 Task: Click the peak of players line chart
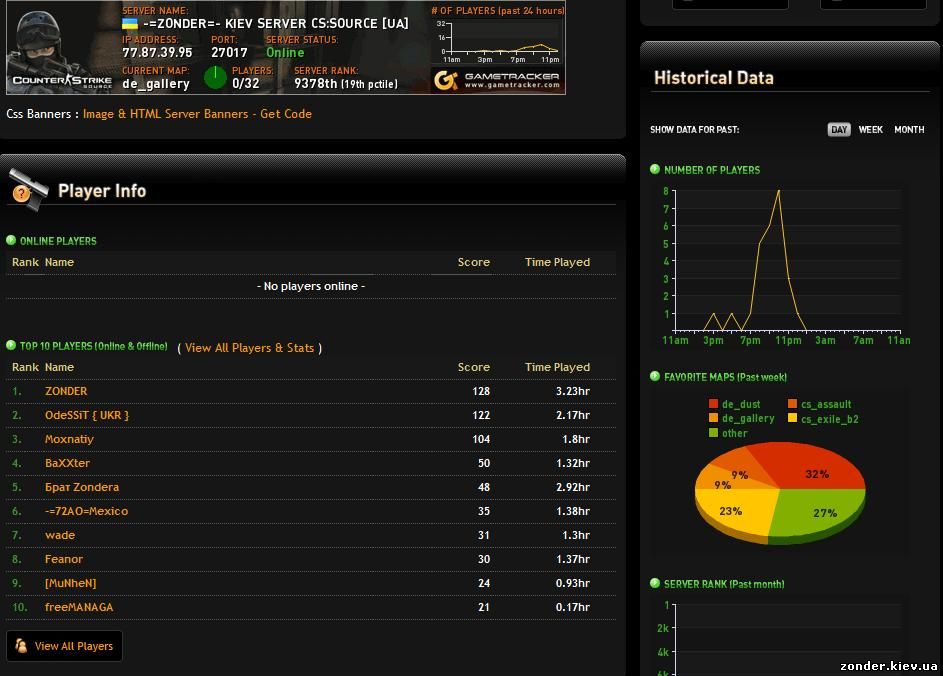[x=779, y=191]
